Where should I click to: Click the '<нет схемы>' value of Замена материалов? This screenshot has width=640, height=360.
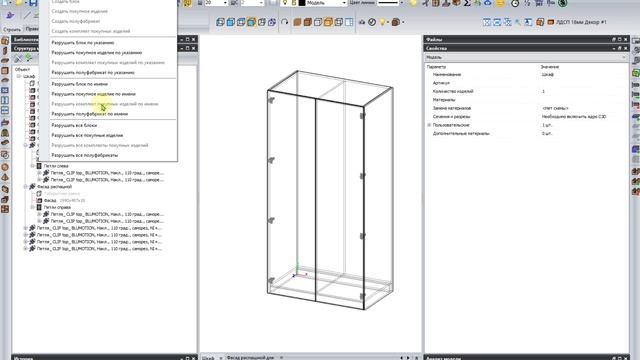(555, 108)
